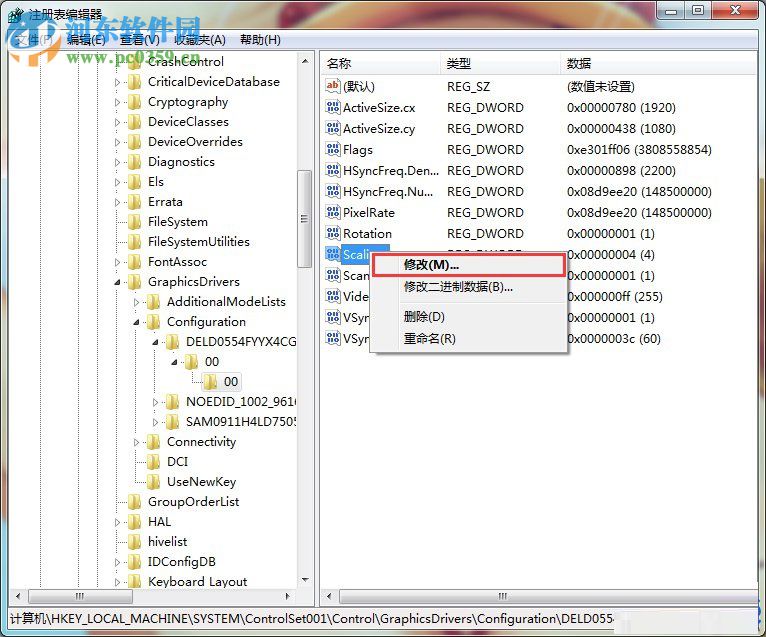Open the 查看(V) menu
Viewport: 766px width, 637px height.
[139, 40]
